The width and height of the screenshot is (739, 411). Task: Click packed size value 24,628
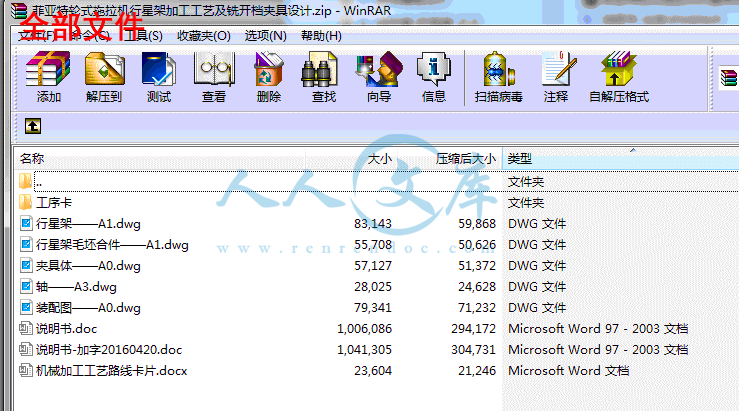(477, 287)
